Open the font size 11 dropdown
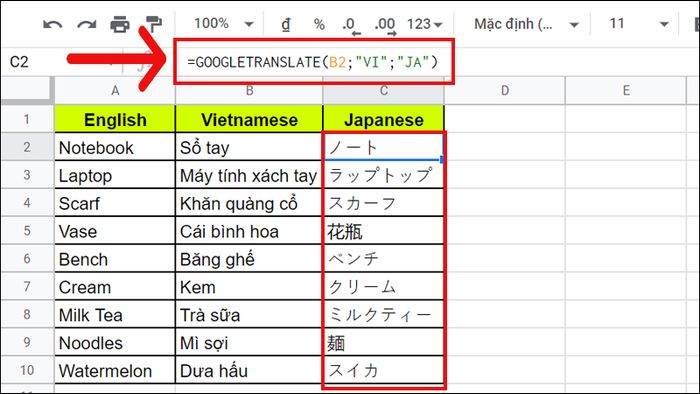The height and width of the screenshot is (394, 700). point(639,24)
